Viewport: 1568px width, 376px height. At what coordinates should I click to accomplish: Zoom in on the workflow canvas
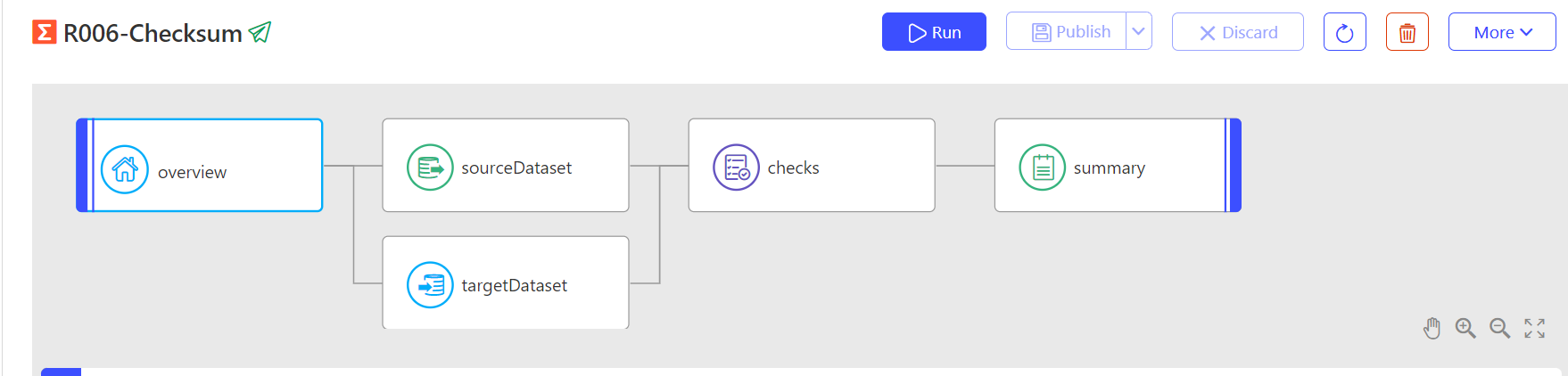(x=1465, y=328)
